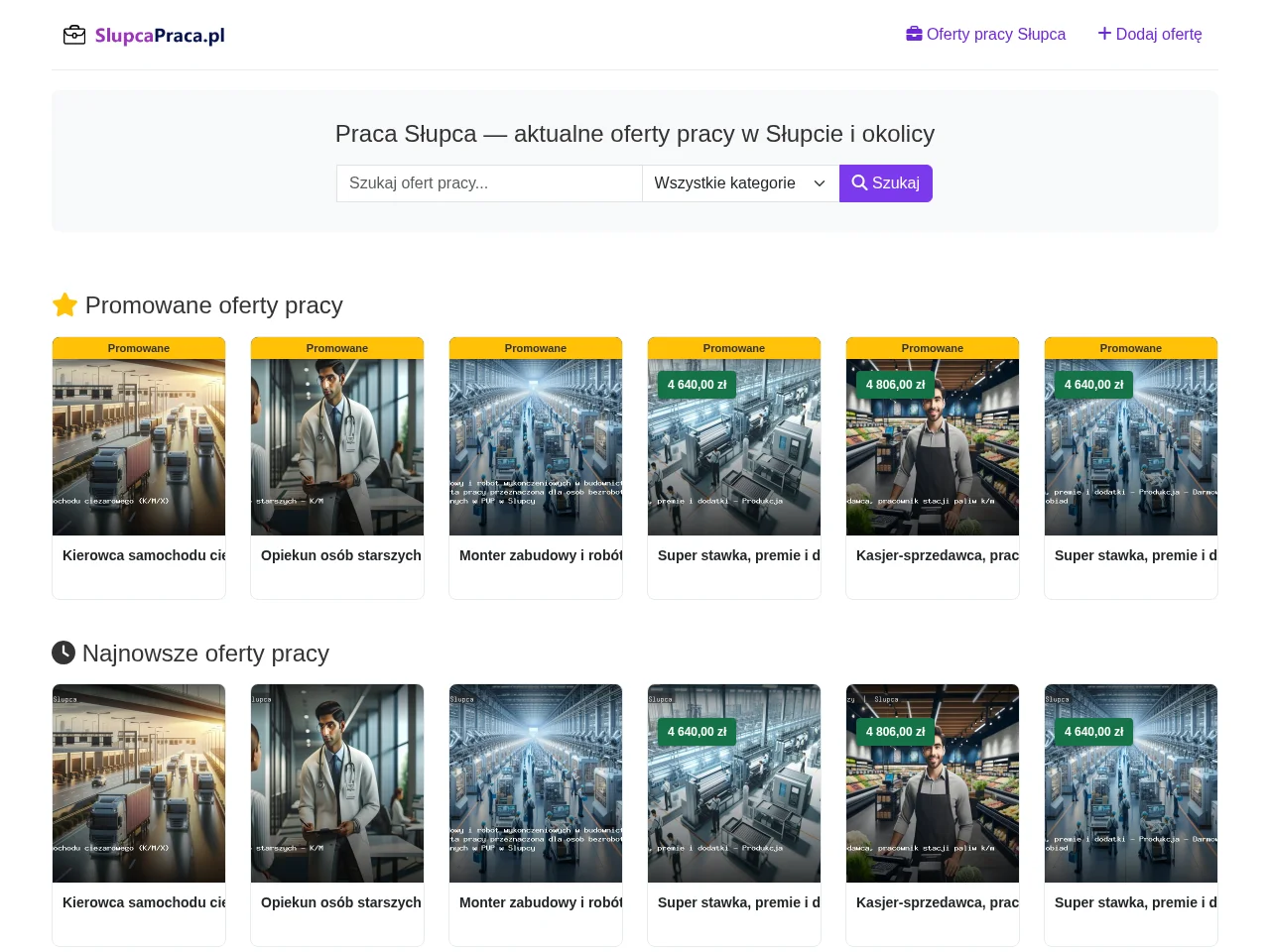This screenshot has width=1270, height=952.
Task: Click the magnifier icon in Szukaj button
Action: click(859, 182)
